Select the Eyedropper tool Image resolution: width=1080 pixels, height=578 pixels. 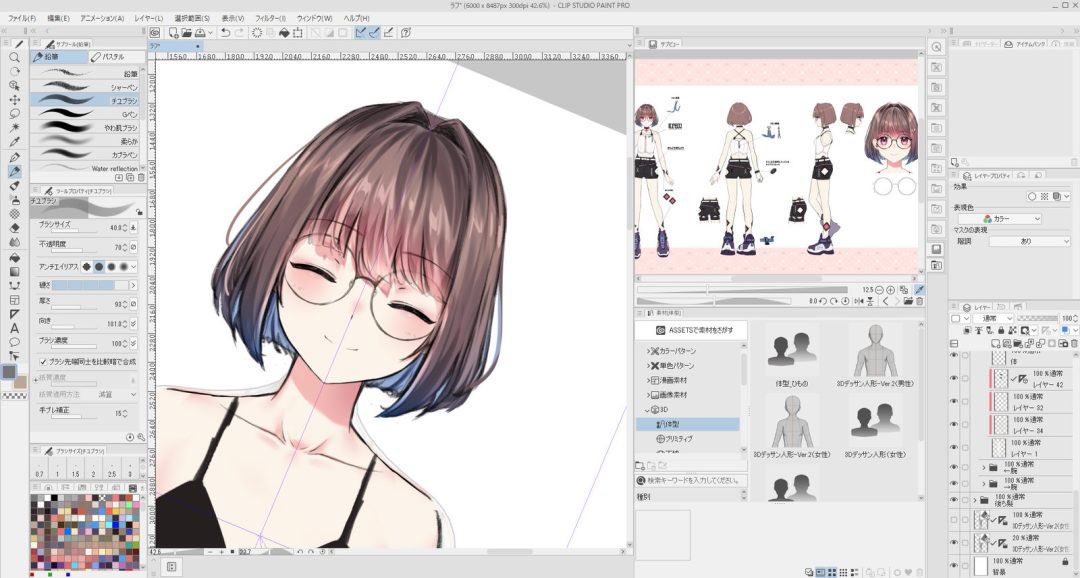point(14,142)
